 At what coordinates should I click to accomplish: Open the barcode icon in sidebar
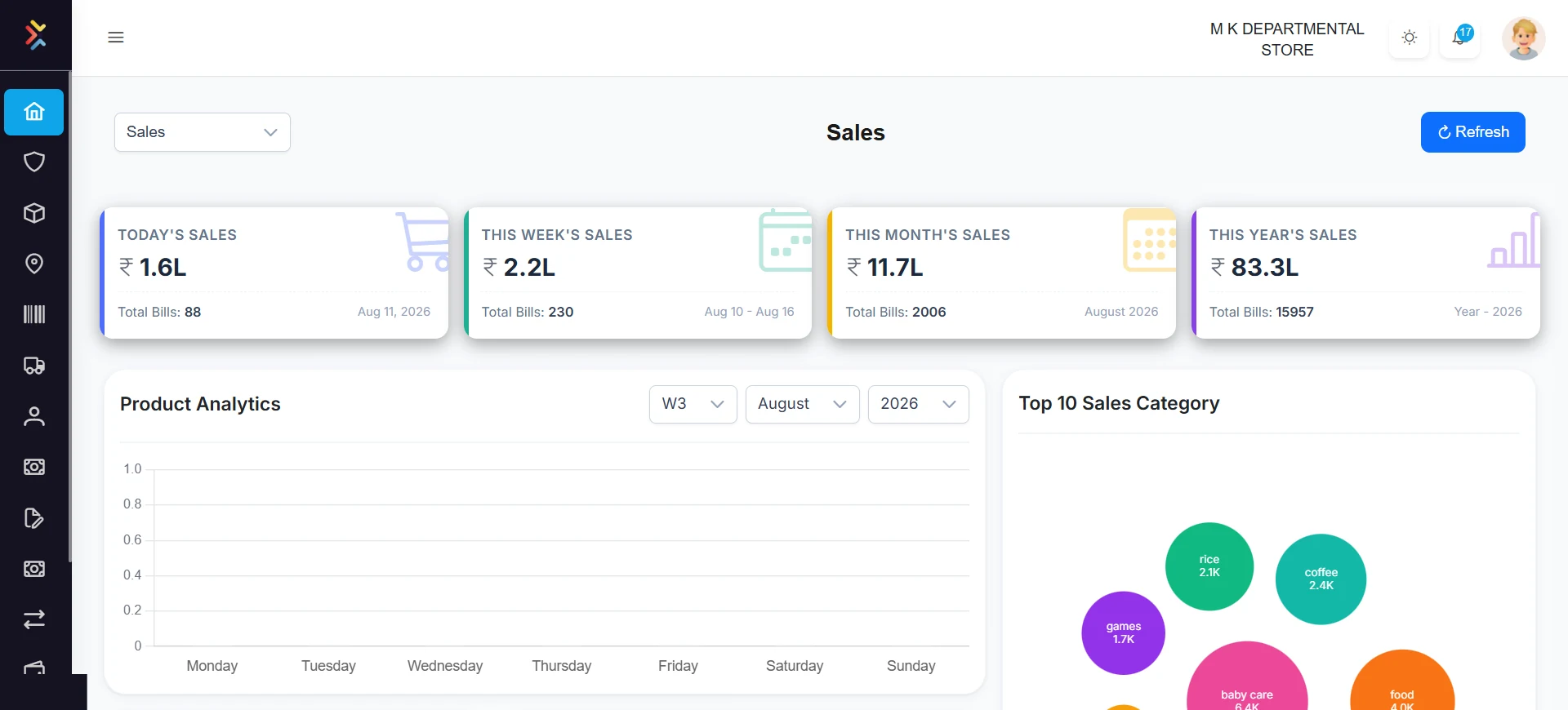pos(34,314)
